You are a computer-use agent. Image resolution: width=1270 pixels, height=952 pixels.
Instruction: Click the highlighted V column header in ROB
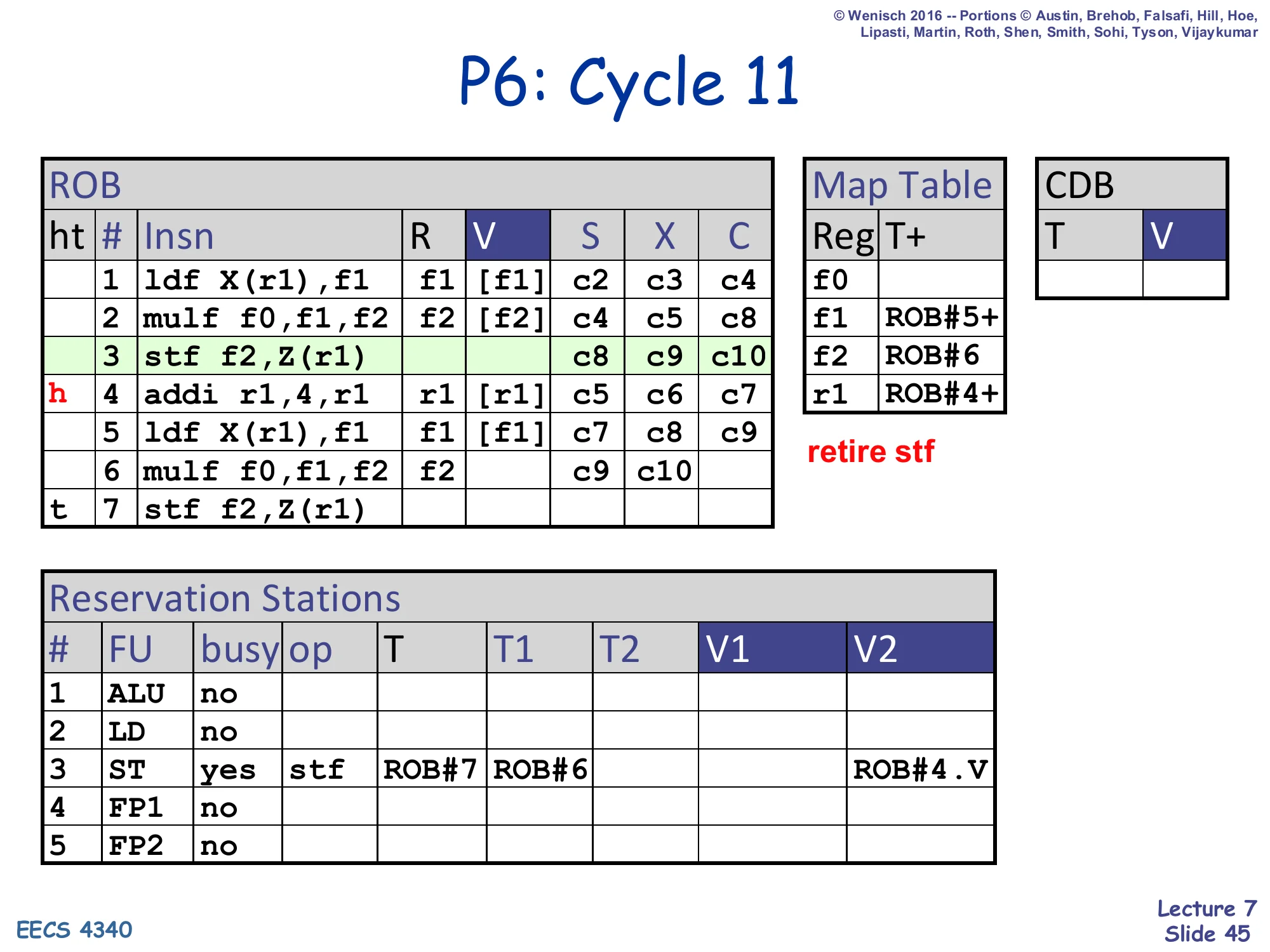[x=507, y=235]
